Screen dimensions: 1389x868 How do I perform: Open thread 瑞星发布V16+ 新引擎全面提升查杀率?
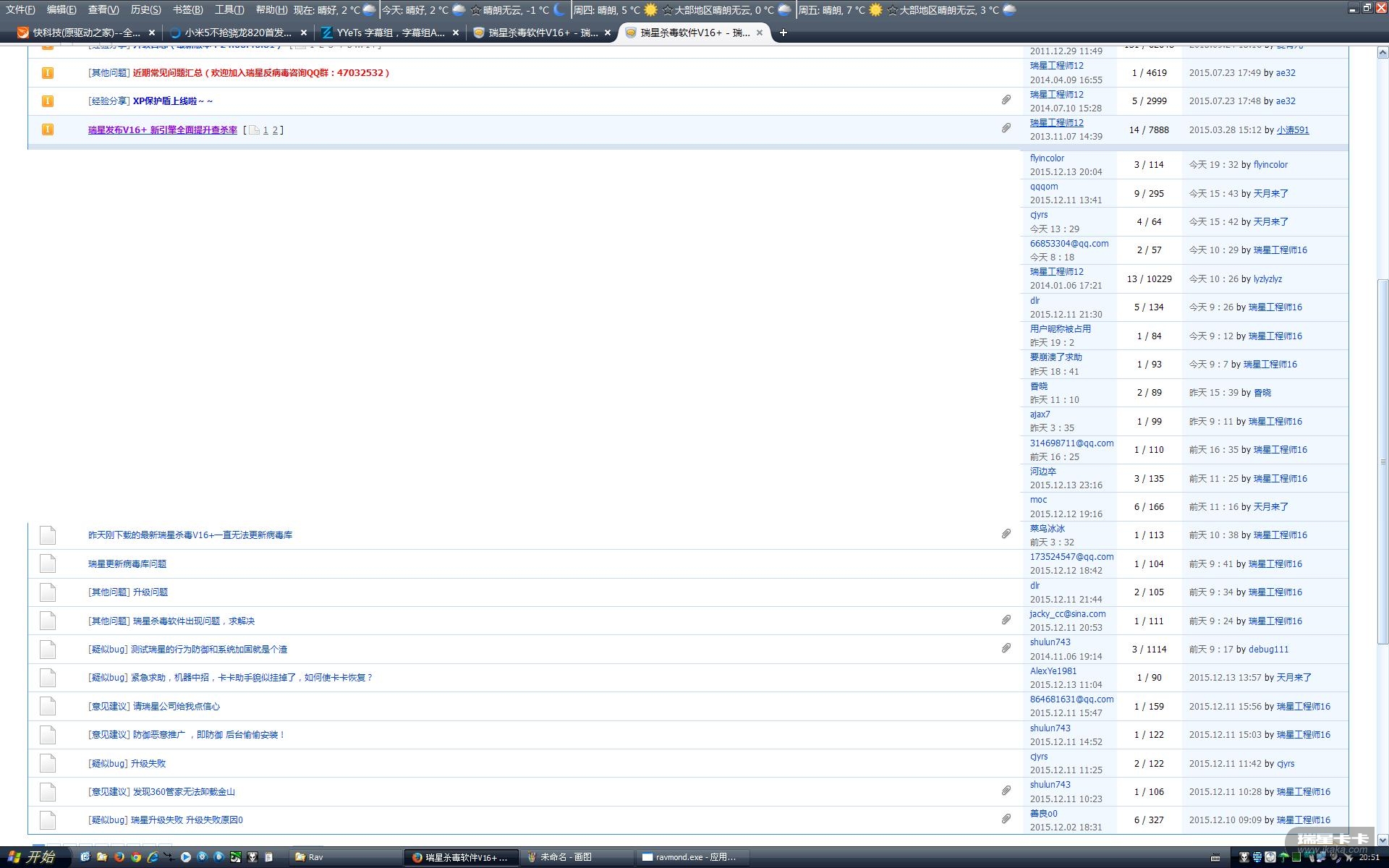point(162,130)
